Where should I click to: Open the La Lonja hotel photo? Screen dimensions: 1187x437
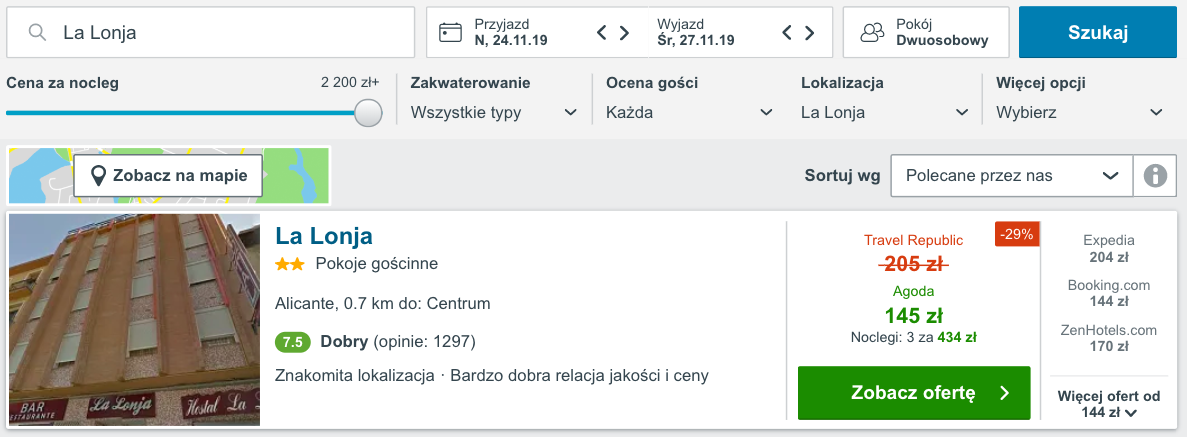134,320
